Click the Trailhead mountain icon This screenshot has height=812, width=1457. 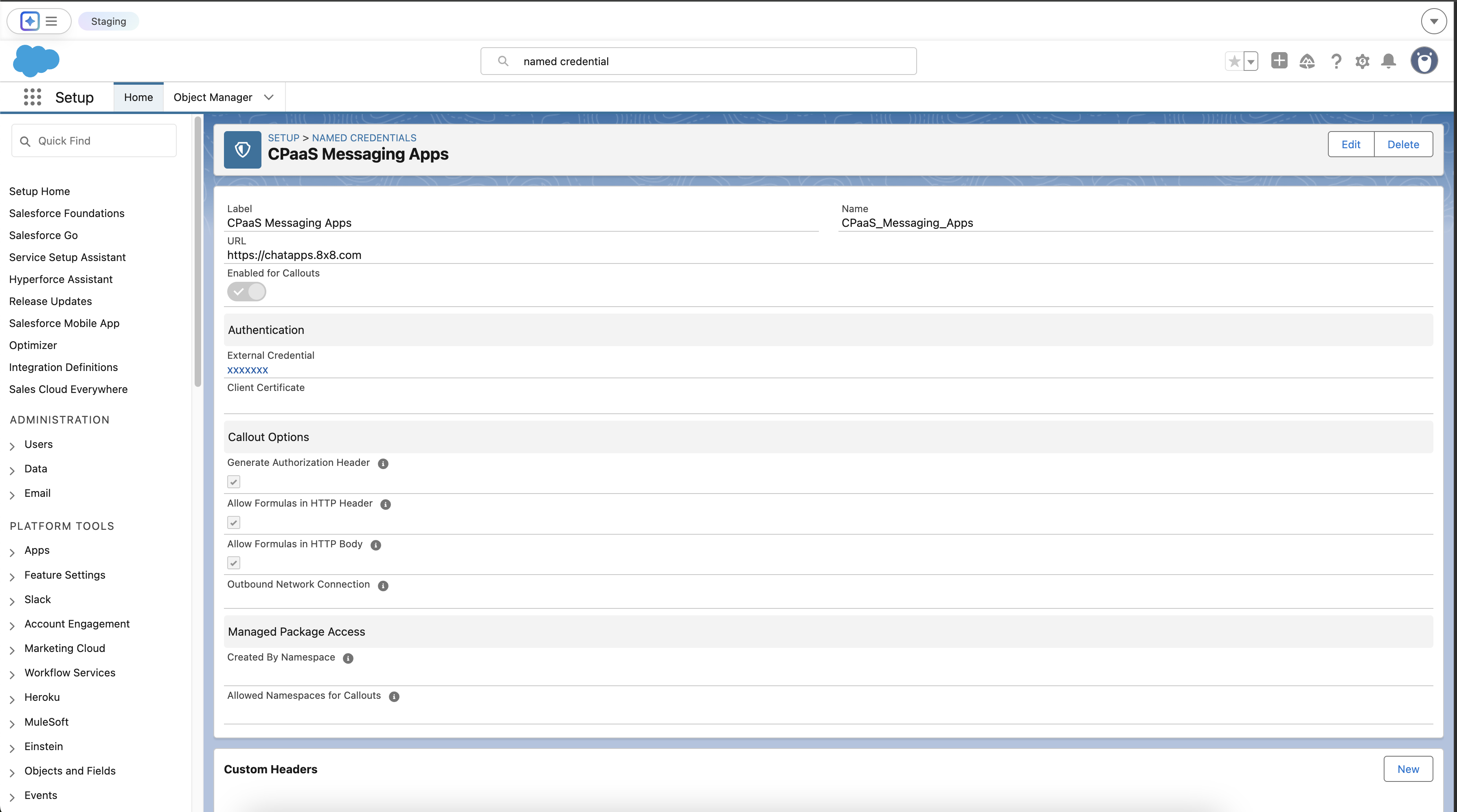pyautogui.click(x=1308, y=61)
